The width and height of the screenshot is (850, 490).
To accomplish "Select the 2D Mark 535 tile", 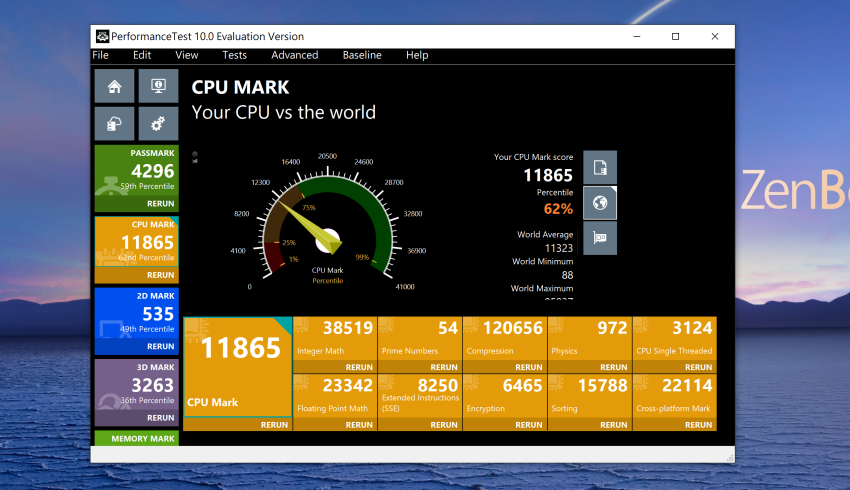I will [x=137, y=313].
